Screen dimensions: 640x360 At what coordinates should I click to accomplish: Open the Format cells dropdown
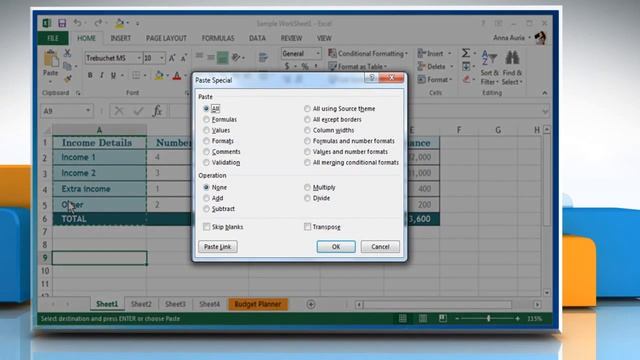pyautogui.click(x=435, y=80)
